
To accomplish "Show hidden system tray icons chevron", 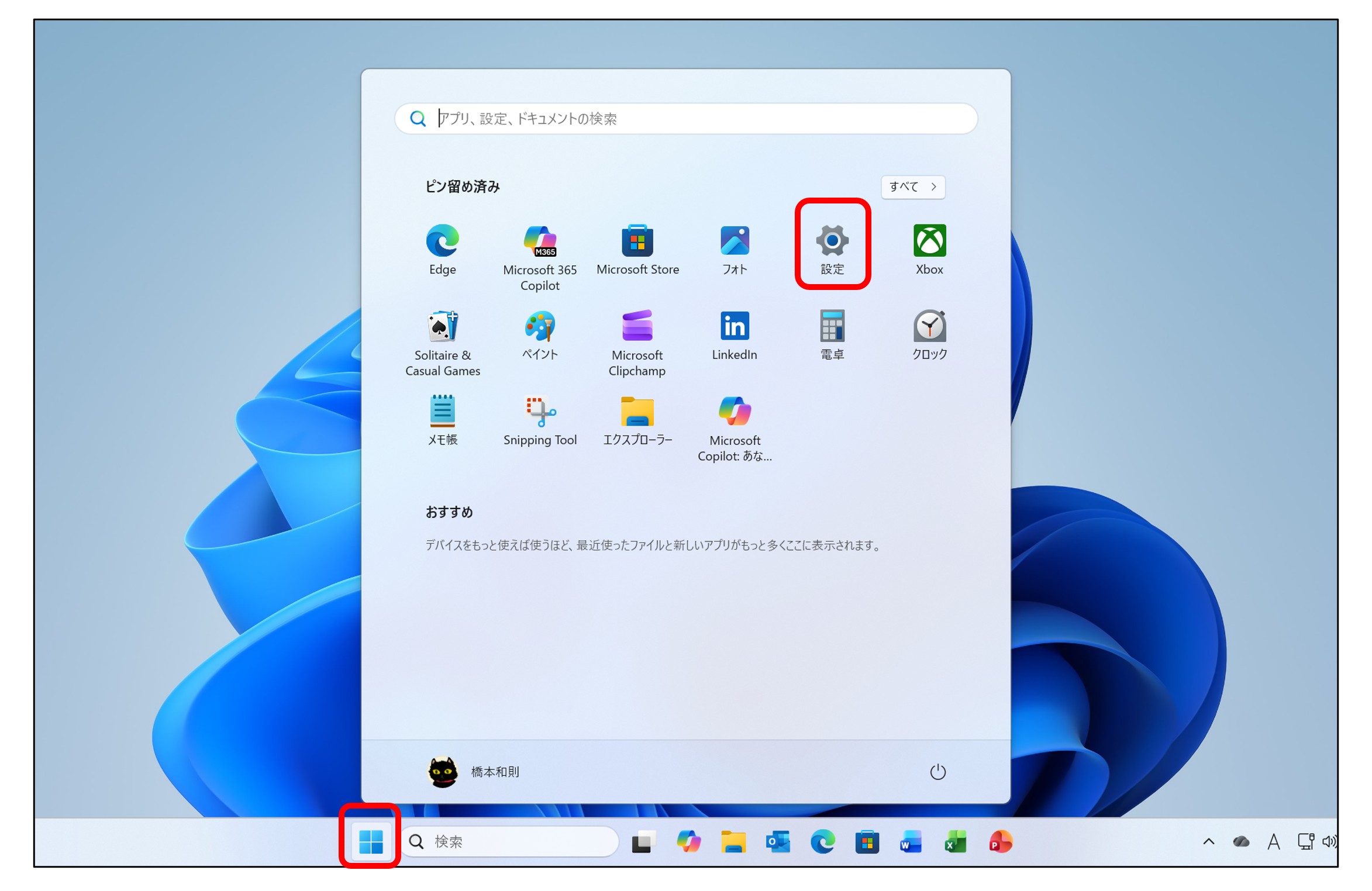I will coord(1208,842).
